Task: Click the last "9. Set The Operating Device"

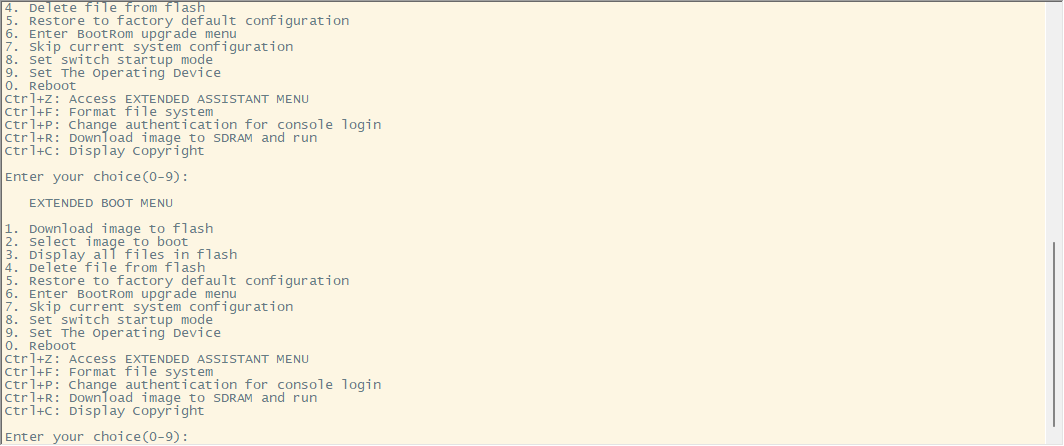Action: 112,333
